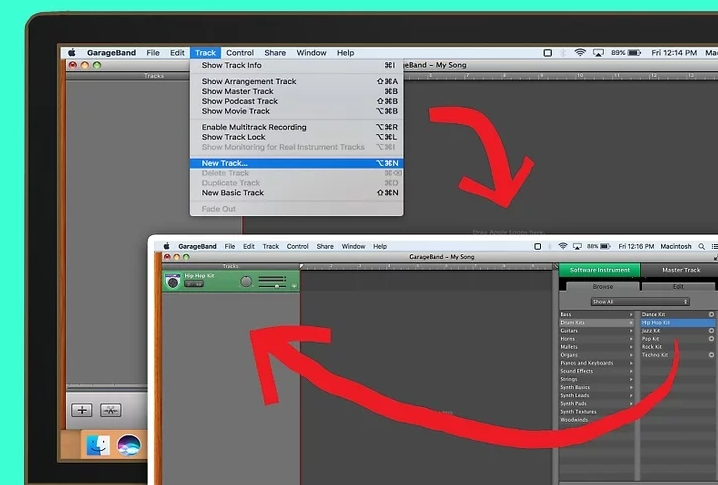
Task: Open the Show All instrument filter dropdown
Action: pos(640,301)
